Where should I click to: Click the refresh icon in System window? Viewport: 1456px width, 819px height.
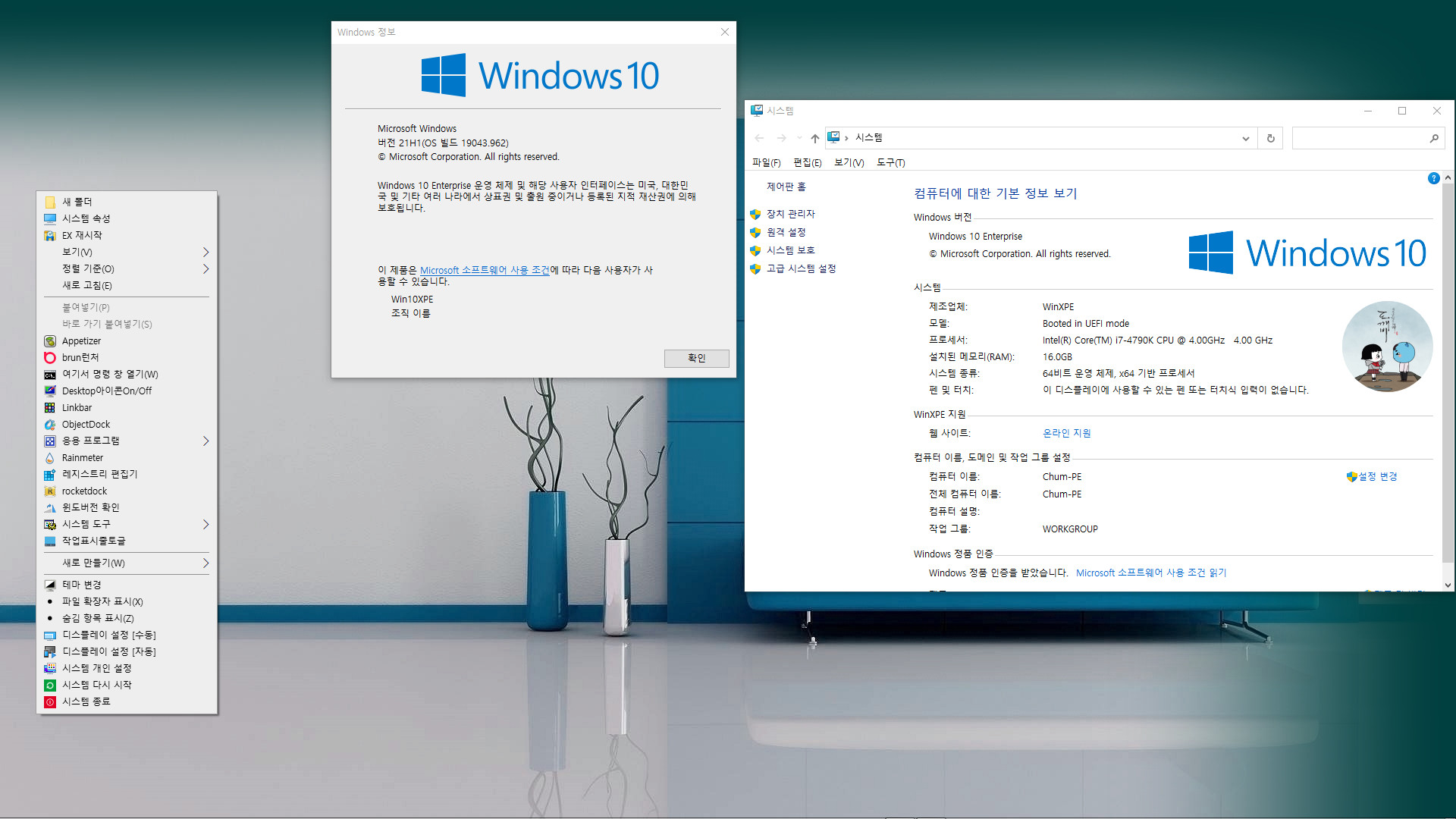[x=1271, y=138]
